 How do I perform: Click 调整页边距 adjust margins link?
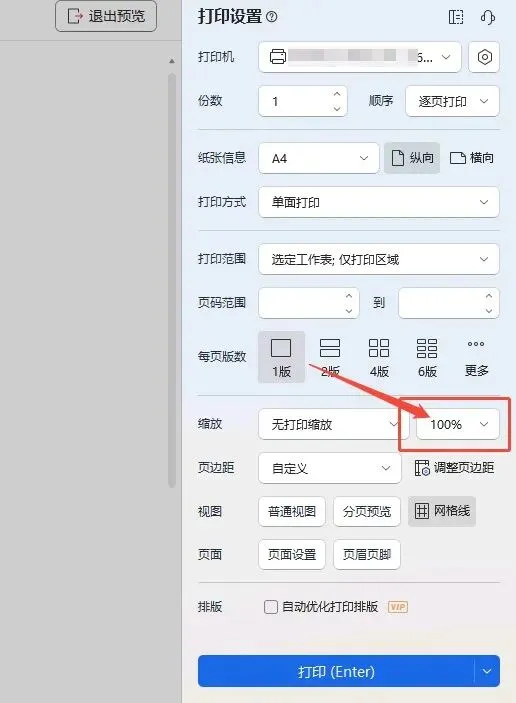point(454,468)
